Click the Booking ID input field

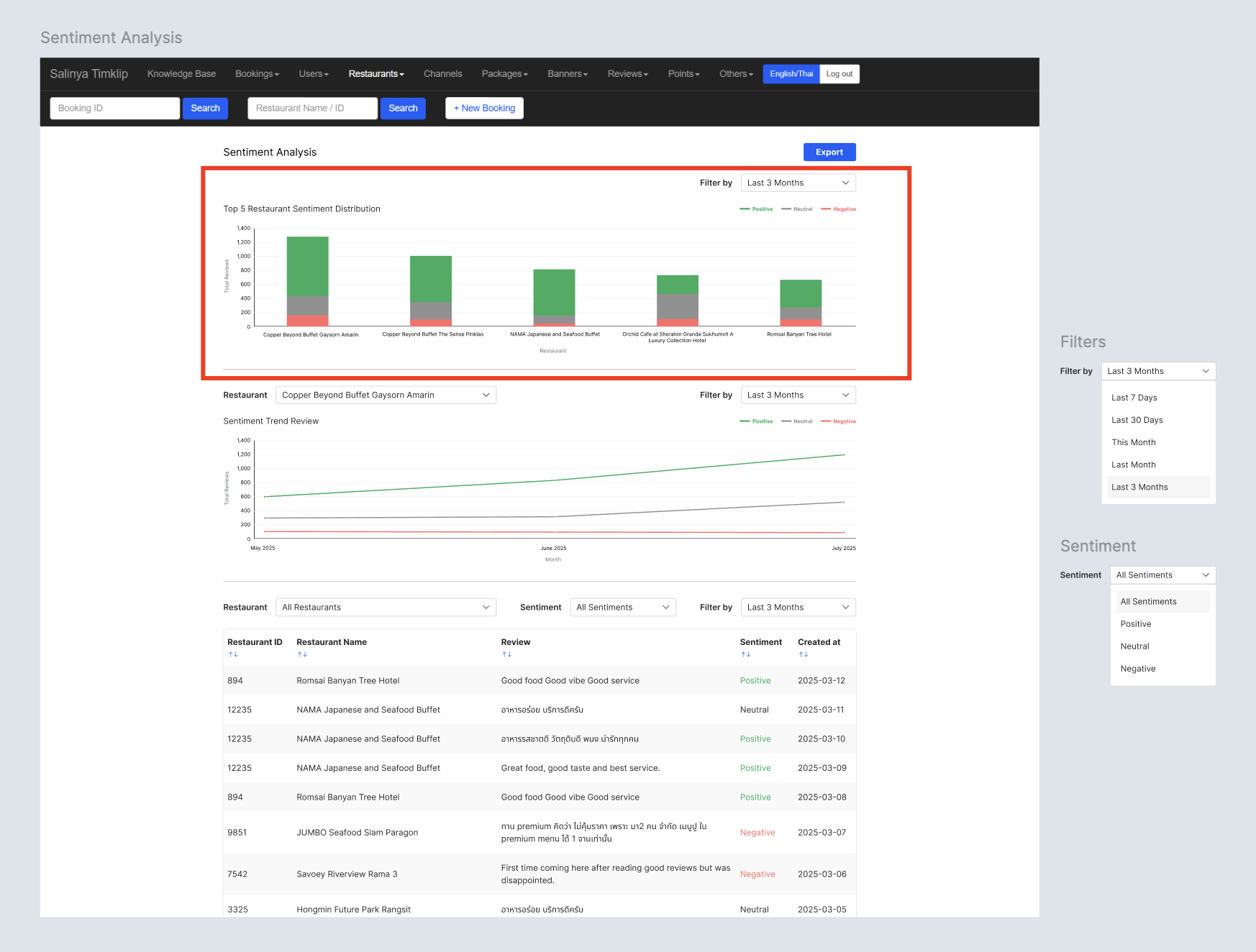114,109
